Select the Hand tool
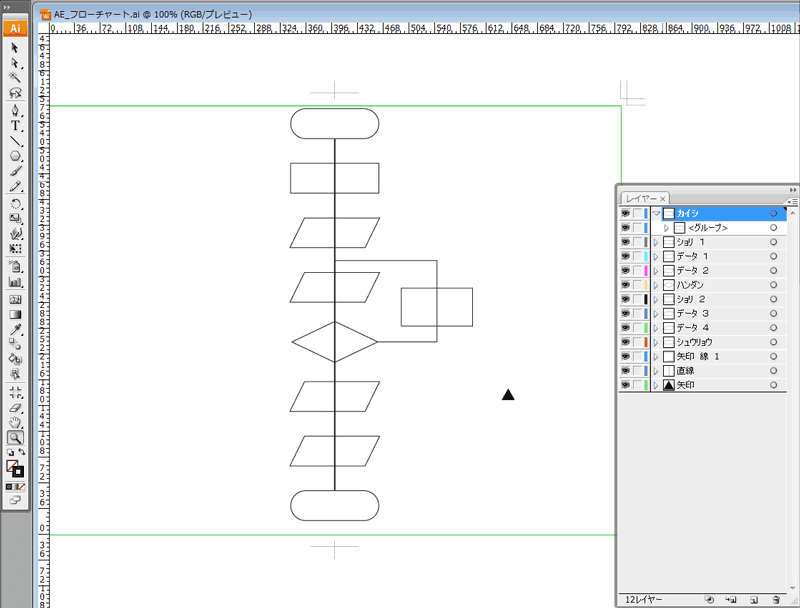The image size is (800, 608). [16, 422]
